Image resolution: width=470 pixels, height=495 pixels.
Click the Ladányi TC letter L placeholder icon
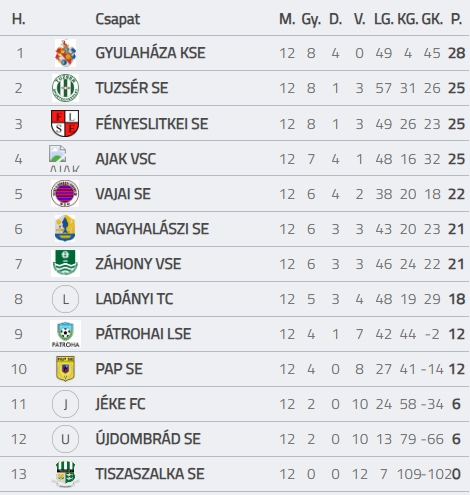click(x=65, y=299)
